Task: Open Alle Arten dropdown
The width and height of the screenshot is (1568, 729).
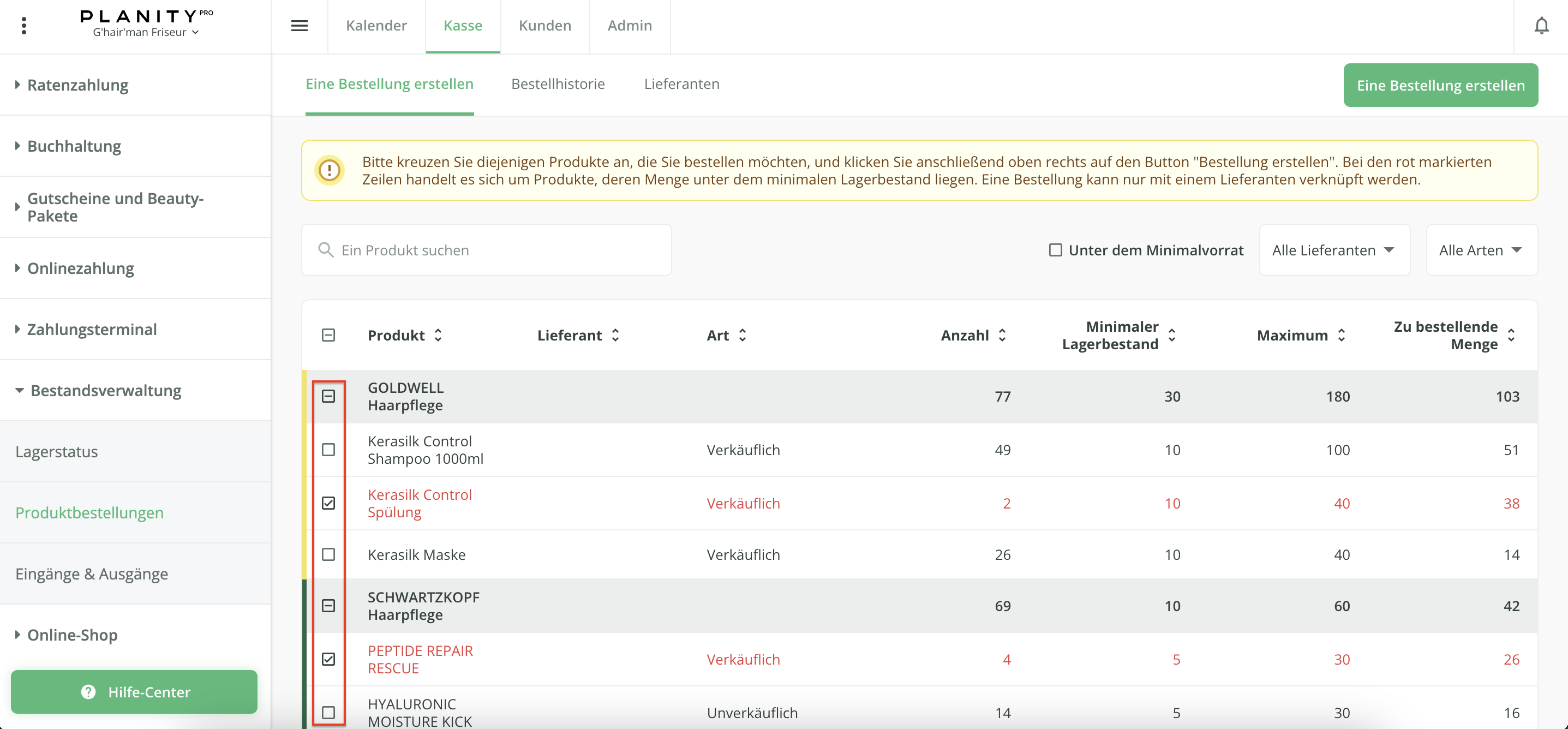Action: pyautogui.click(x=1481, y=250)
